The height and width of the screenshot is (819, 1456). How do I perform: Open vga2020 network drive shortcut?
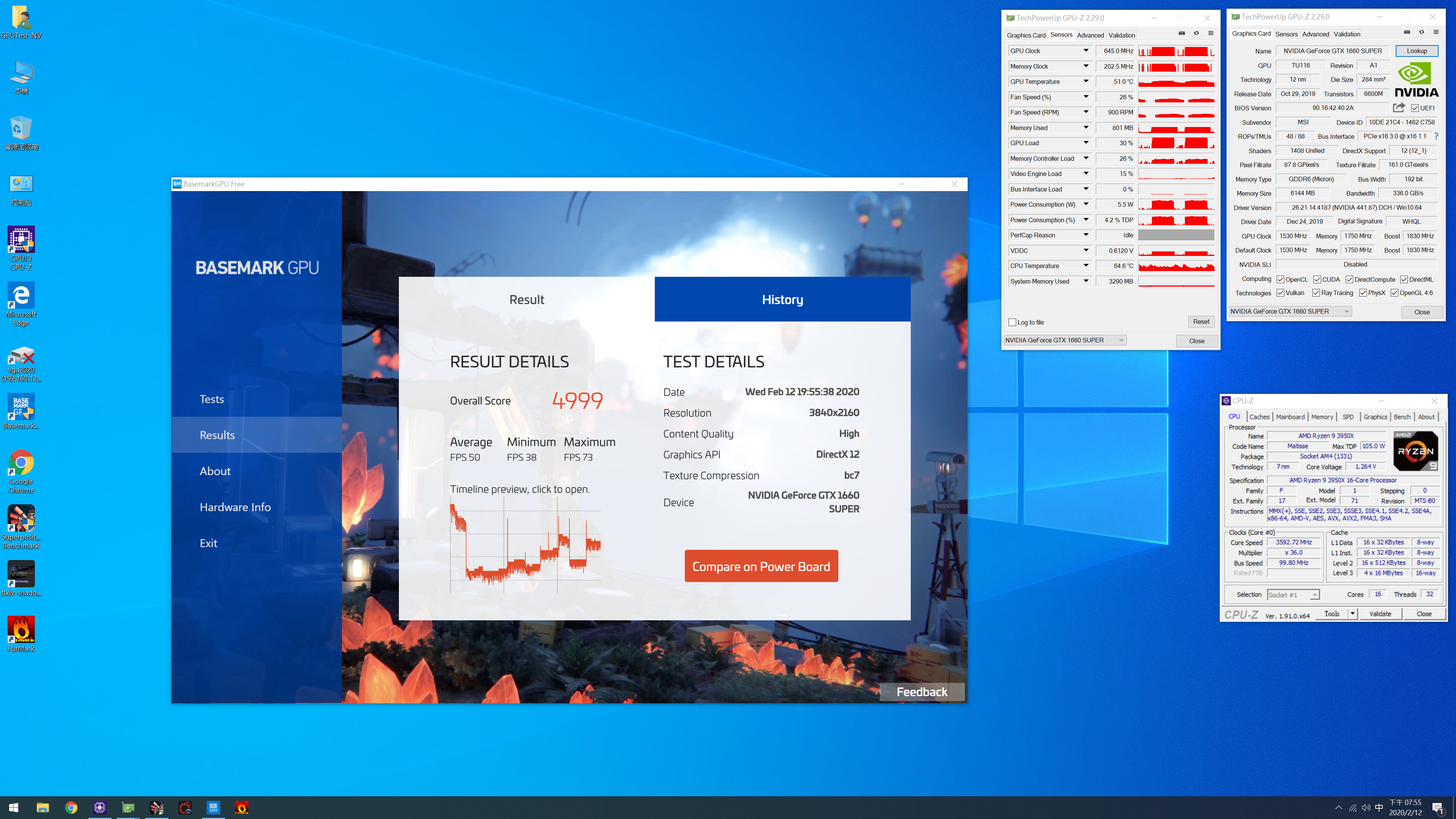tap(21, 364)
